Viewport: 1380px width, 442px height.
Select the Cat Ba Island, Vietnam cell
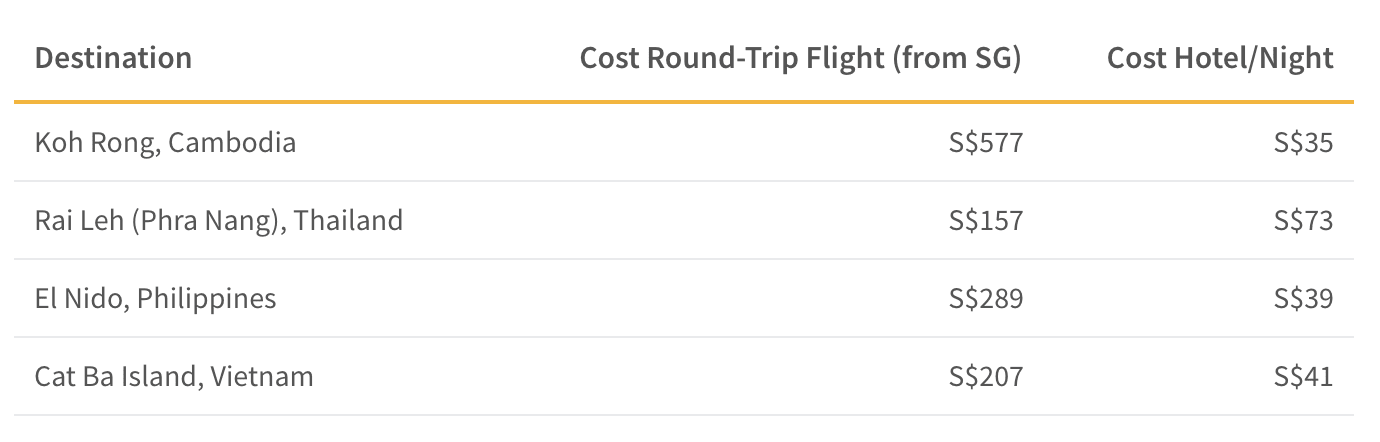coord(174,376)
